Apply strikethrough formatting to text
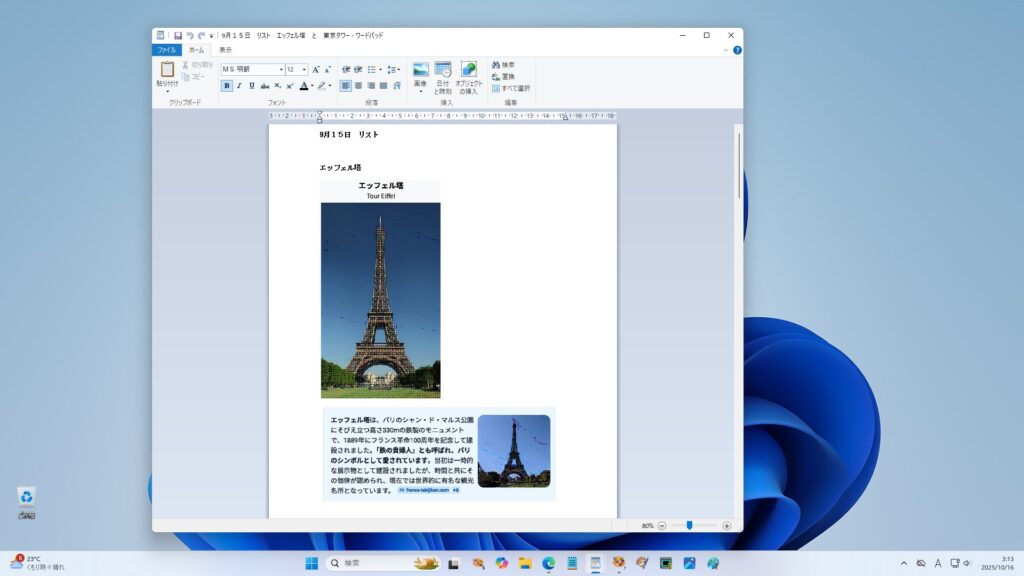1024x576 pixels. [x=264, y=86]
